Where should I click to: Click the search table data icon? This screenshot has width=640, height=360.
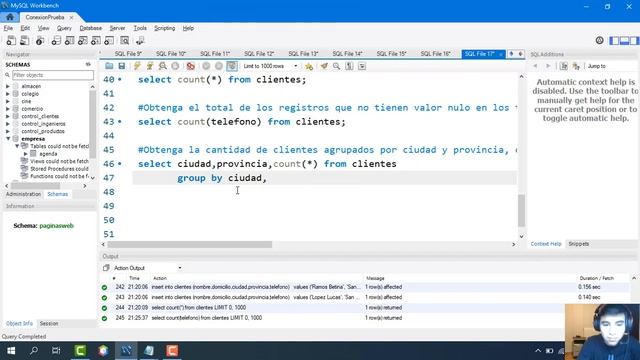(124, 40)
